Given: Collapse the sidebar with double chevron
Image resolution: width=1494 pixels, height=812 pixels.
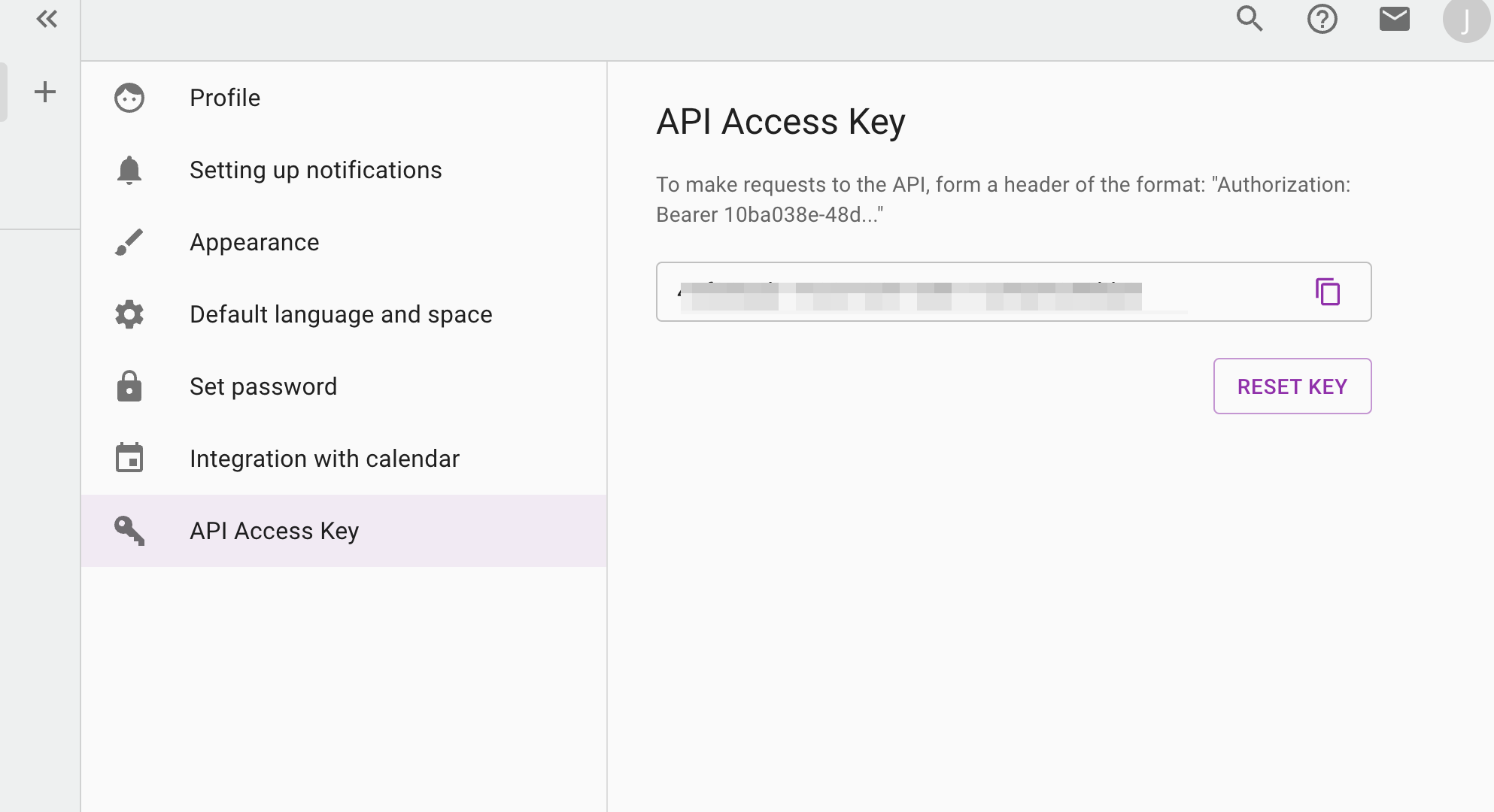Looking at the screenshot, I should click(47, 19).
